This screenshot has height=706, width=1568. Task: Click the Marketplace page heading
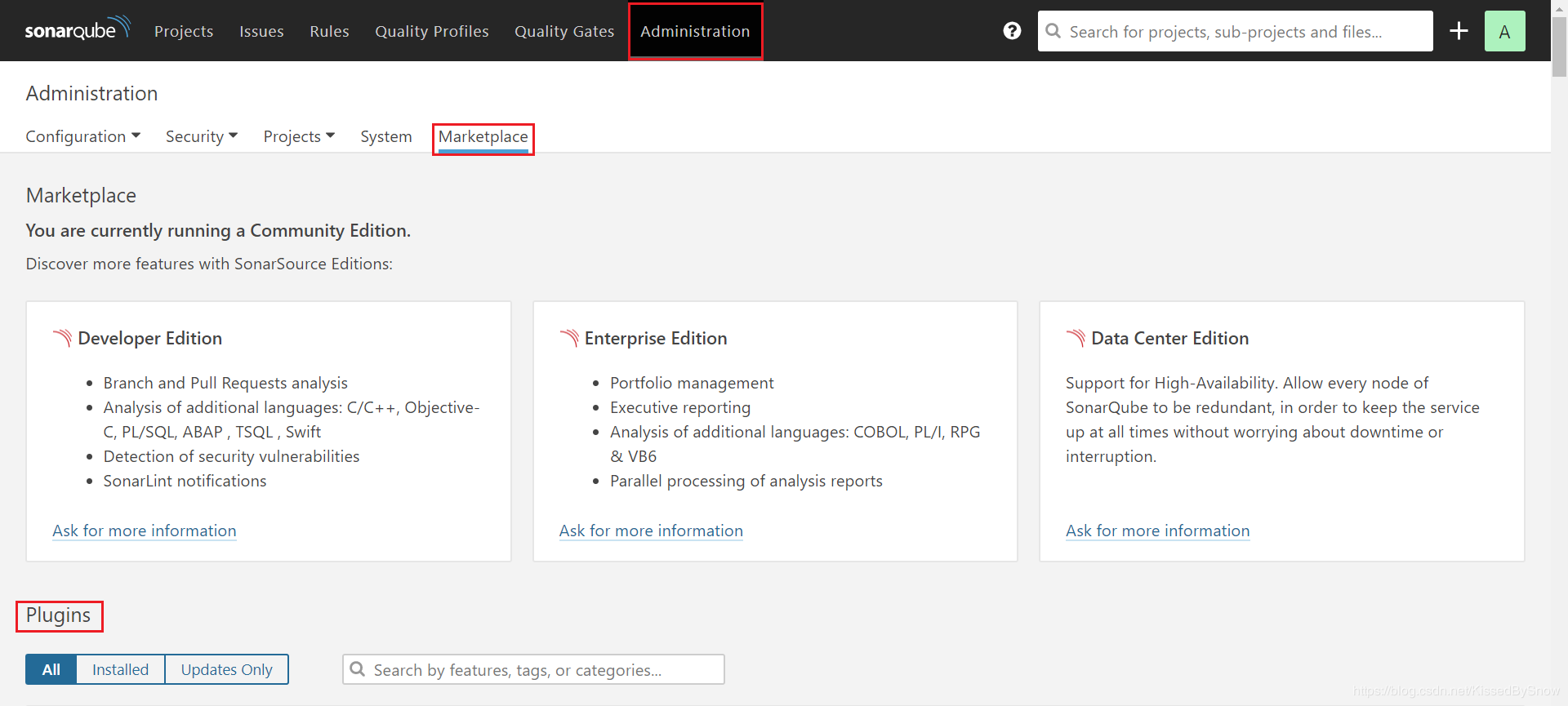(x=81, y=196)
